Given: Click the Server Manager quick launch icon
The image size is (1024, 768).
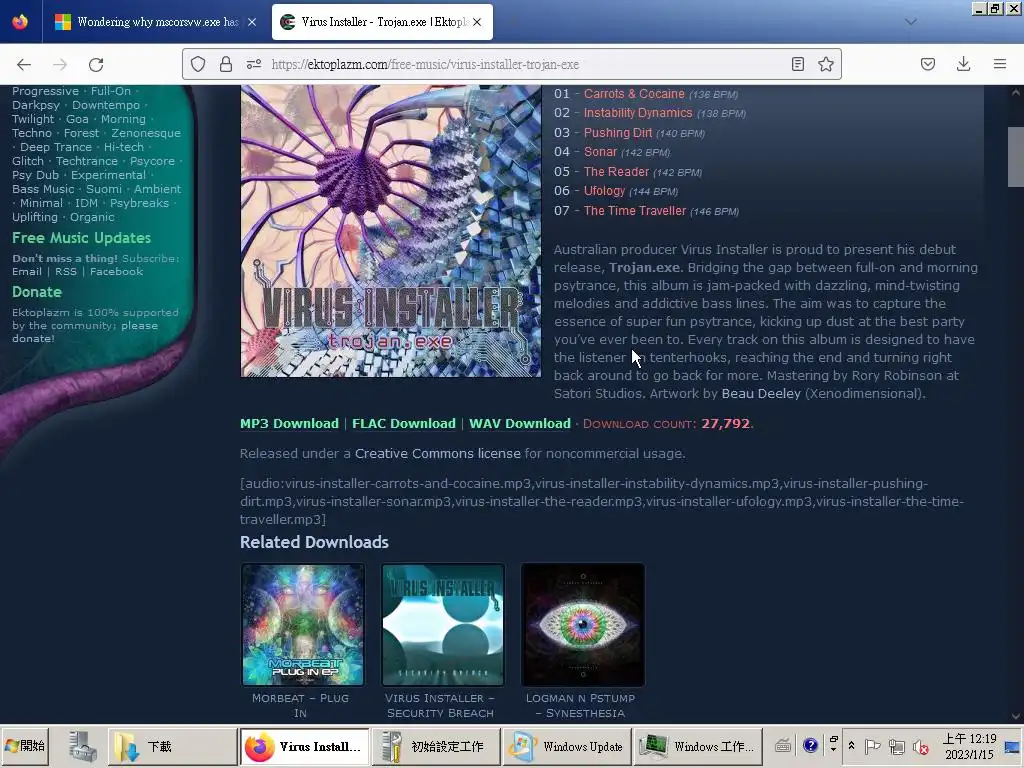Looking at the screenshot, I should point(82,746).
